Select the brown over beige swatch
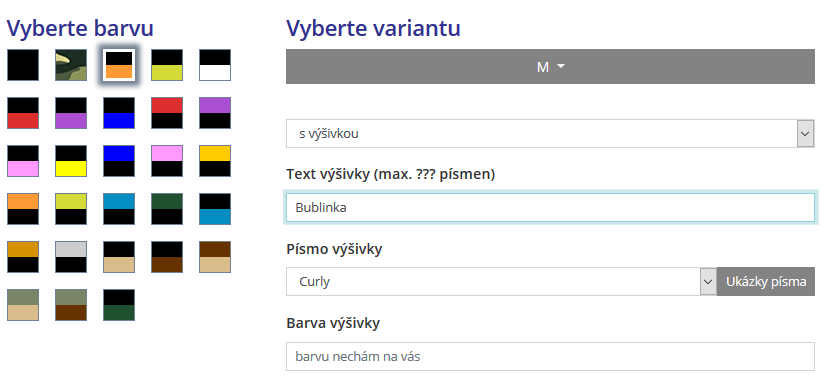This screenshot has width=825, height=382. 215,257
